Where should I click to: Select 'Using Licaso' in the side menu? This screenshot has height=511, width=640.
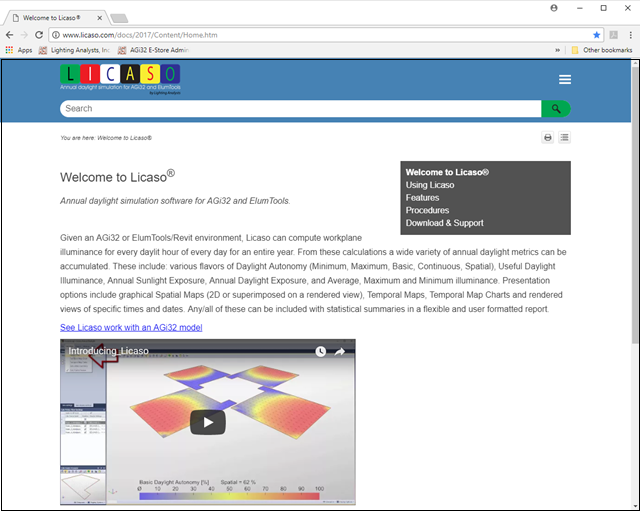click(x=430, y=185)
